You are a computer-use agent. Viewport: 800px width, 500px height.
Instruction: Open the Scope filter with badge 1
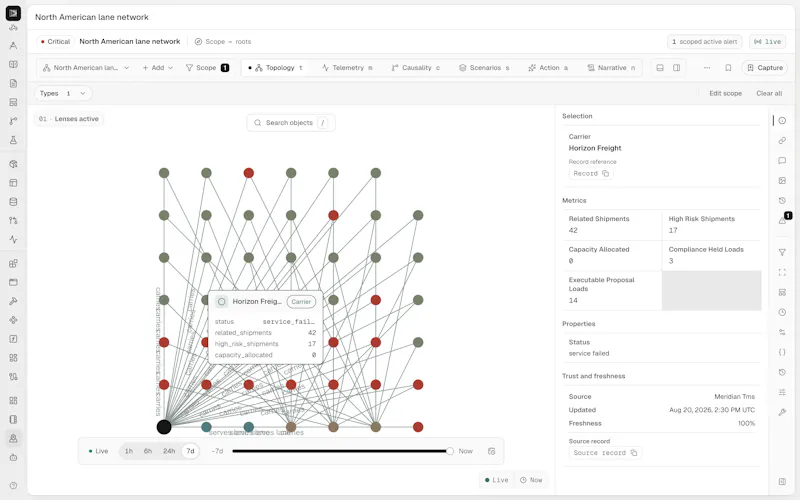coord(207,68)
